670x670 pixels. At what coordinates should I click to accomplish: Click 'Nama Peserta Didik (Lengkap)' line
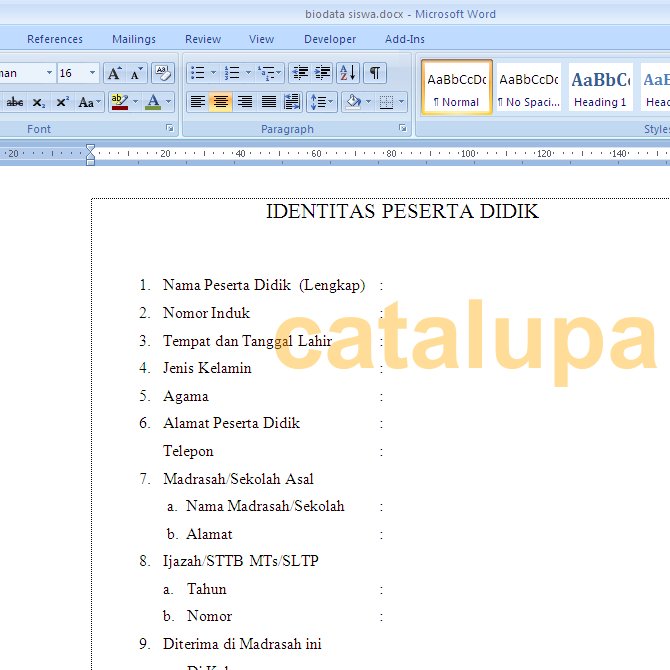(264, 285)
